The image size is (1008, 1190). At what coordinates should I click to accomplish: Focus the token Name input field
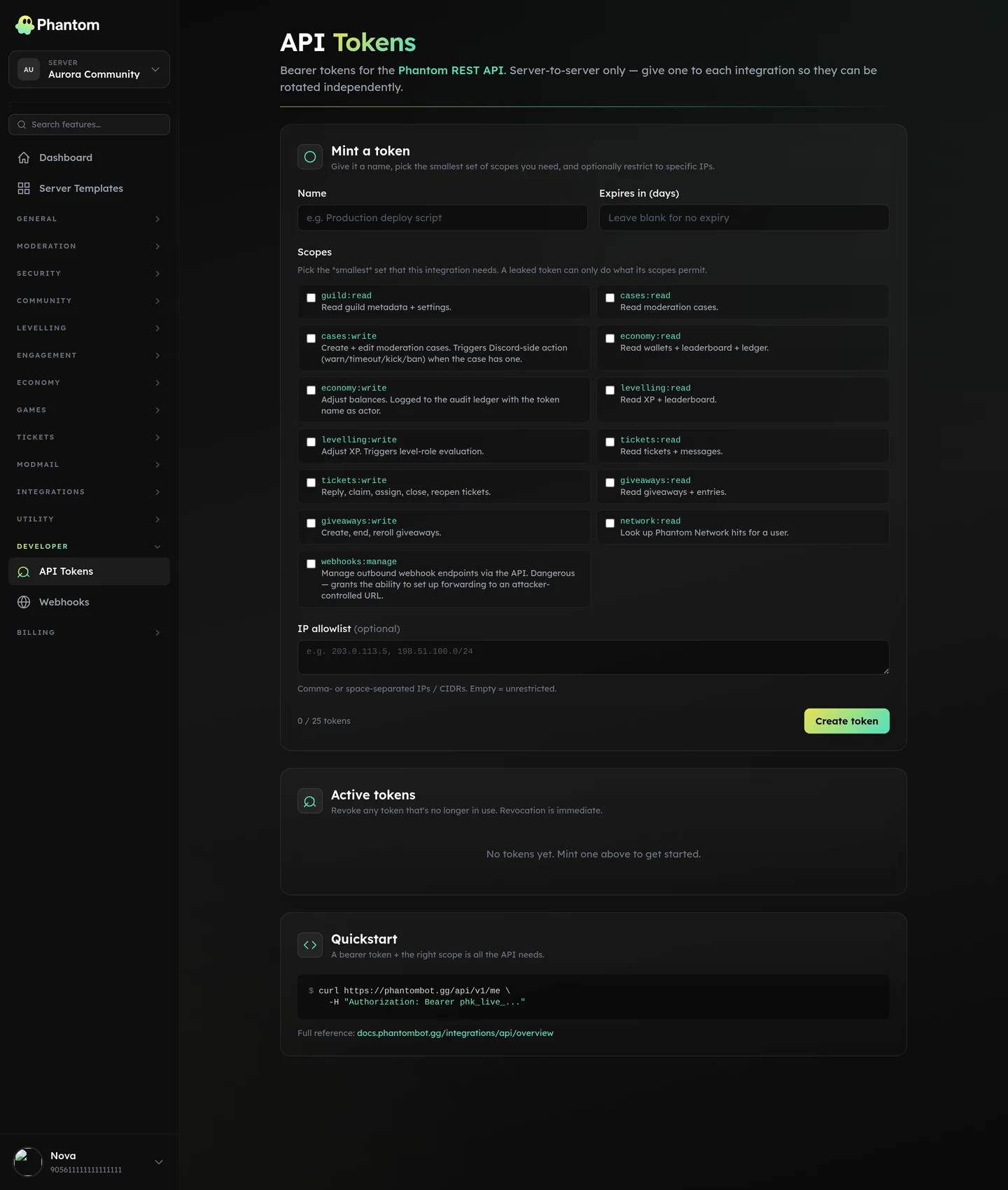tap(442, 218)
